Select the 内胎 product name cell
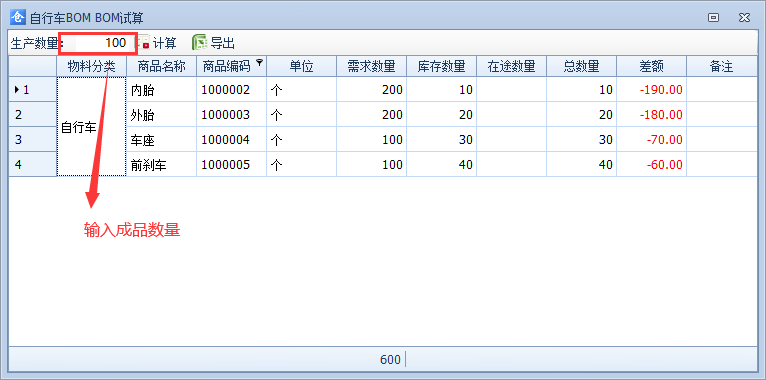The image size is (766, 380). click(x=162, y=89)
